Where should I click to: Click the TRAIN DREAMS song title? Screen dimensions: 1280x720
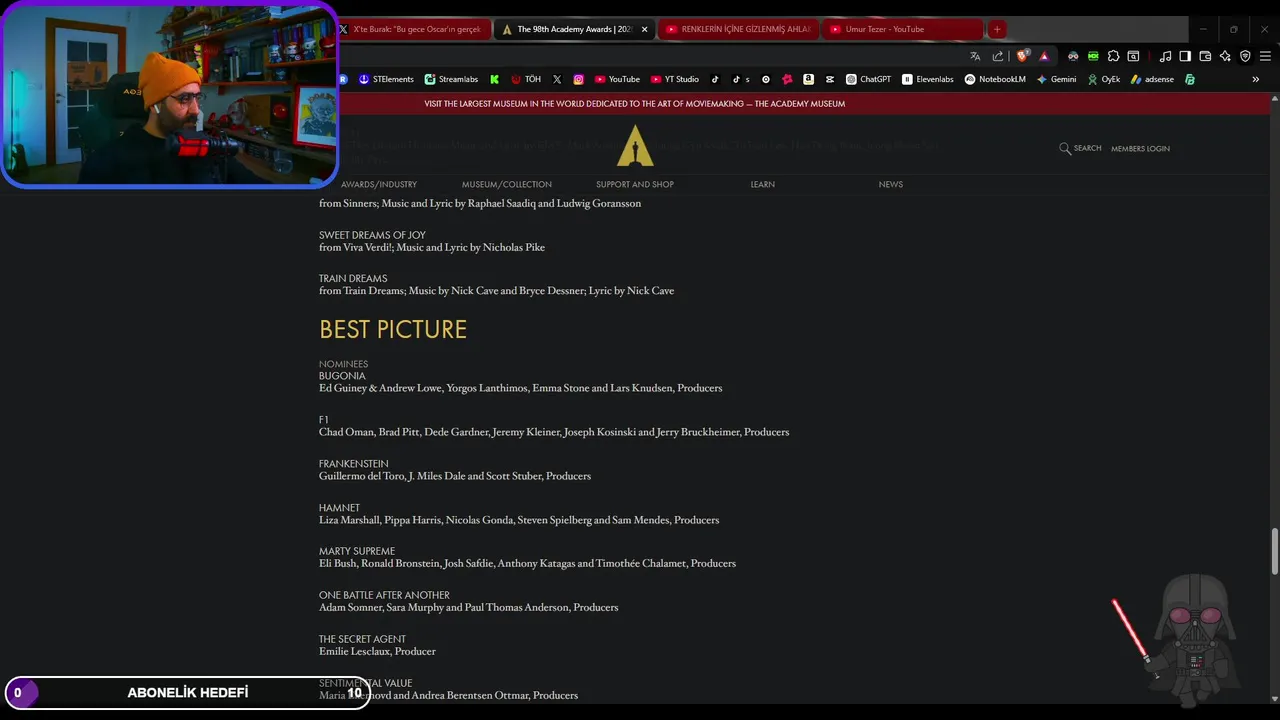click(353, 278)
